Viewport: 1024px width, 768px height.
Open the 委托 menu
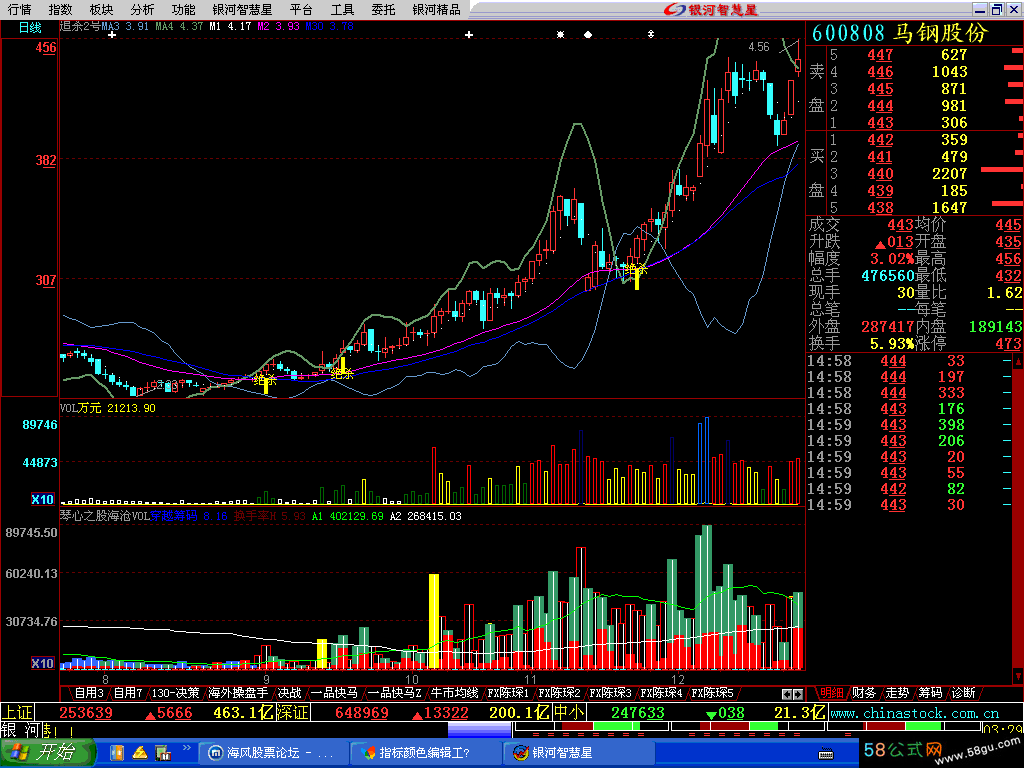coord(383,9)
